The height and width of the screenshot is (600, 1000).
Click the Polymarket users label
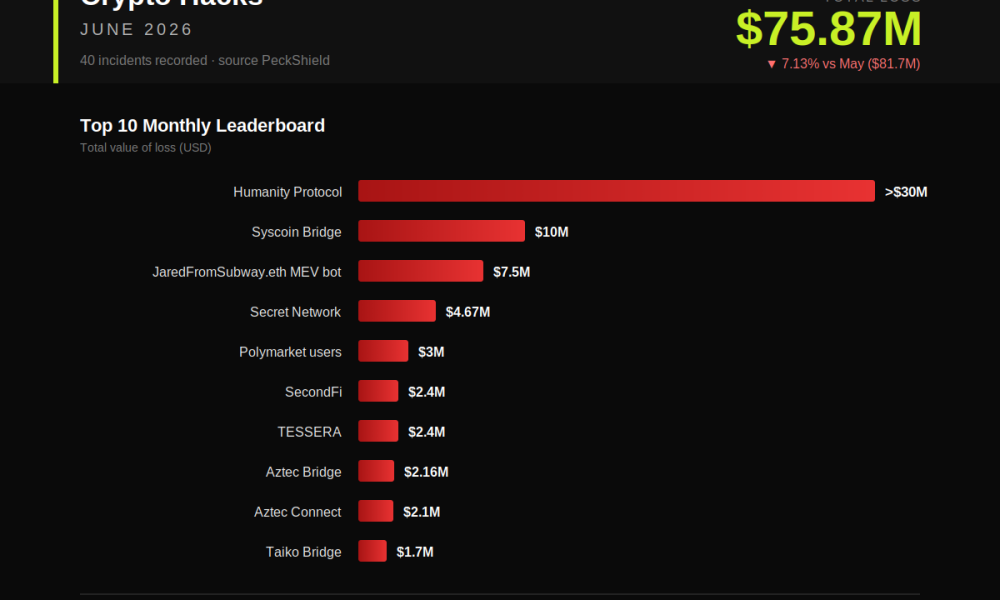[290, 352]
